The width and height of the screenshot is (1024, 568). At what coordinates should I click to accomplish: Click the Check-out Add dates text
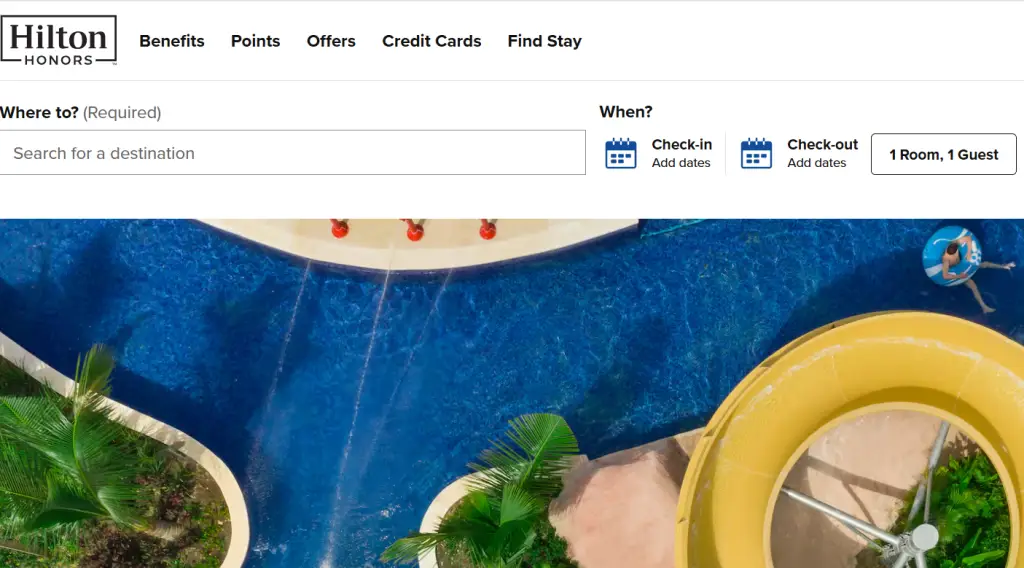click(816, 163)
